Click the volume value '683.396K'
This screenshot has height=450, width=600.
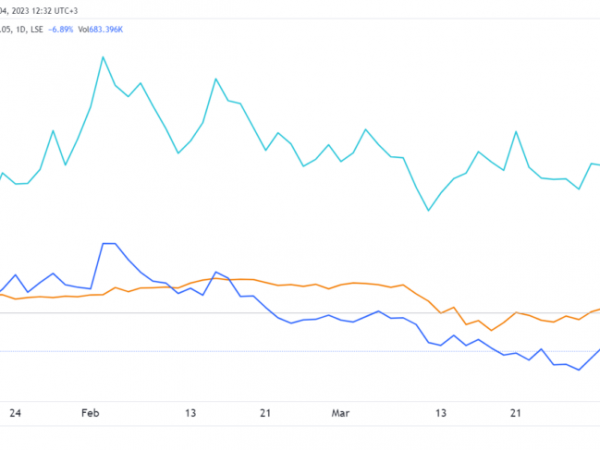pos(106,29)
